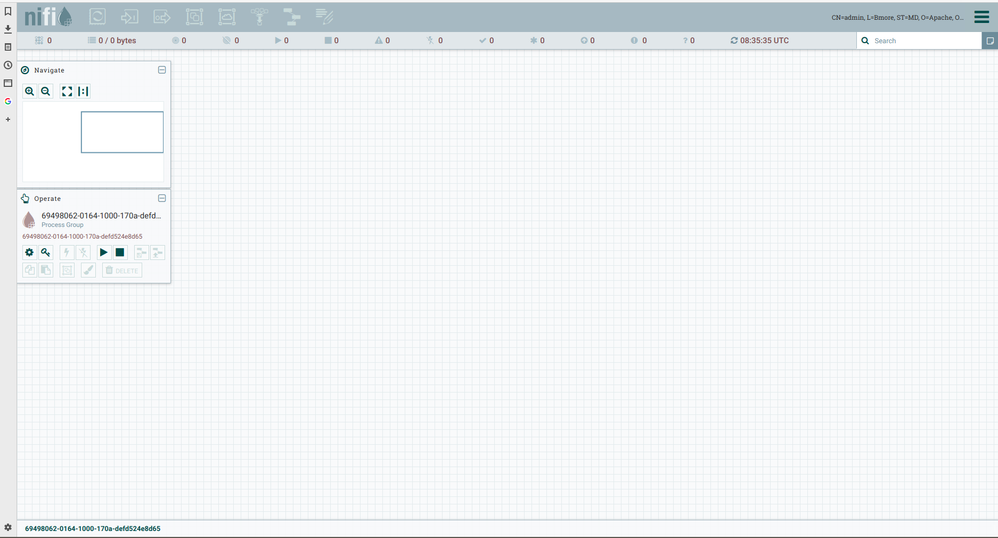Open browser sidebar settings gear at bottom
998x538 pixels.
click(x=8, y=527)
